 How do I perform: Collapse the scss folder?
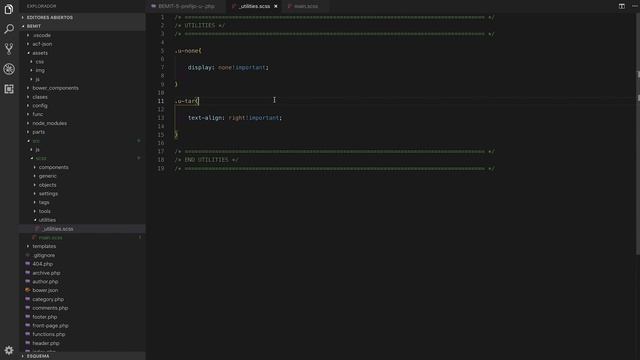[x=41, y=158]
